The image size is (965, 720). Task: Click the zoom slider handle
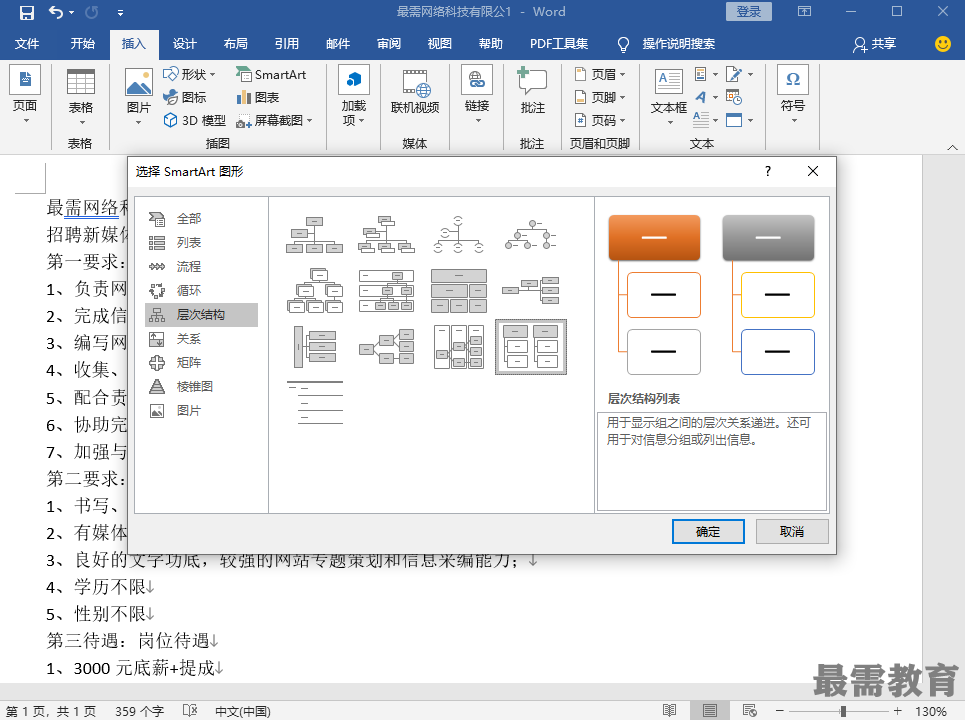coord(843,711)
